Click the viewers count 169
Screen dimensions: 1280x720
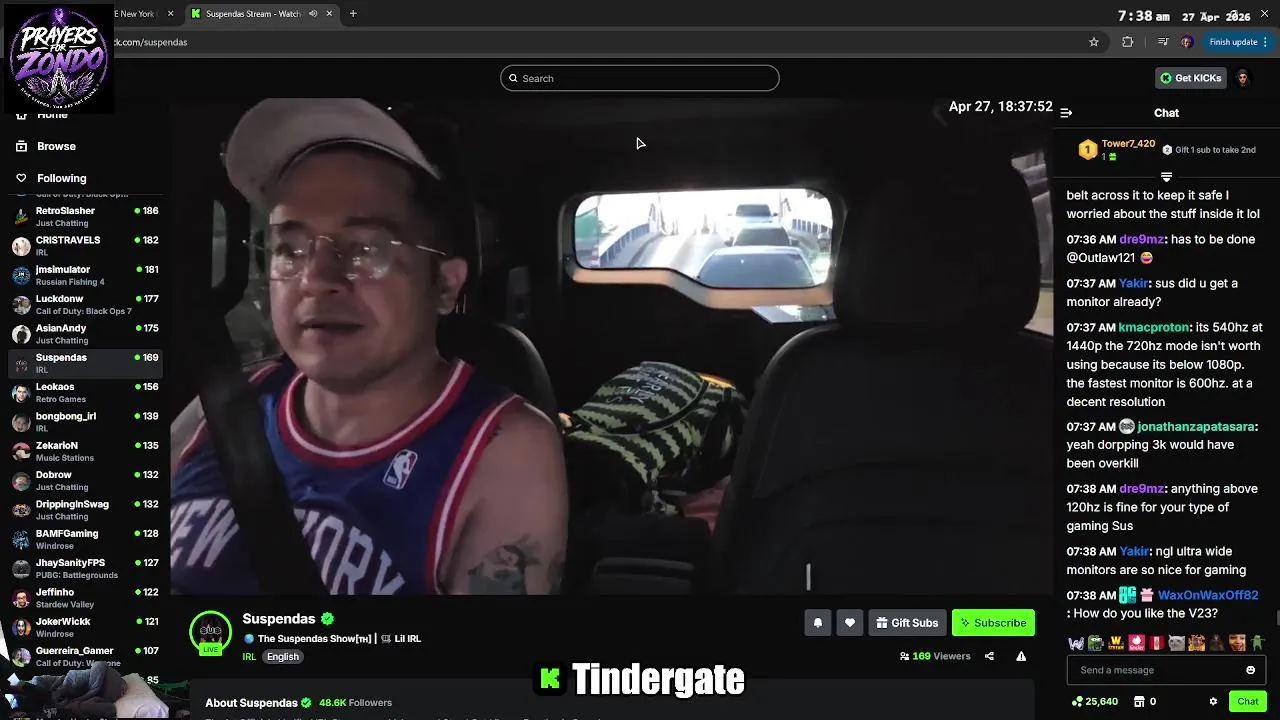tap(935, 657)
